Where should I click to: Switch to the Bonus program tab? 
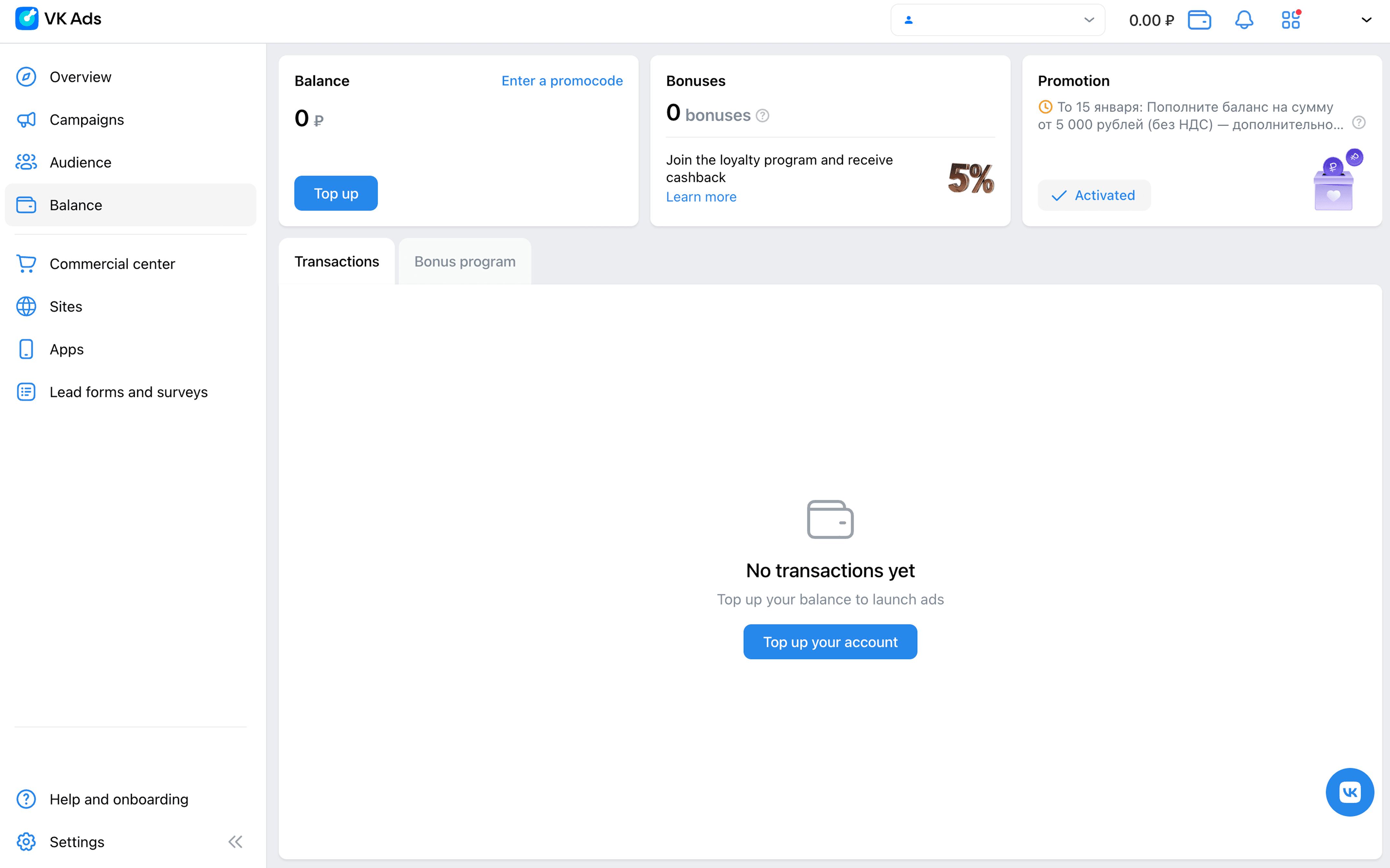tap(465, 262)
